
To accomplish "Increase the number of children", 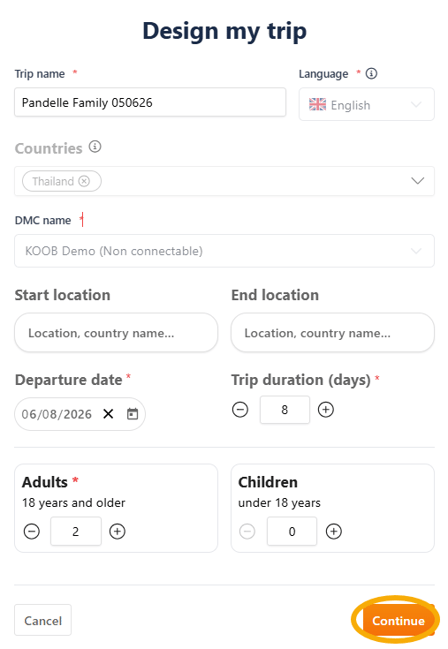I will pyautogui.click(x=334, y=531).
